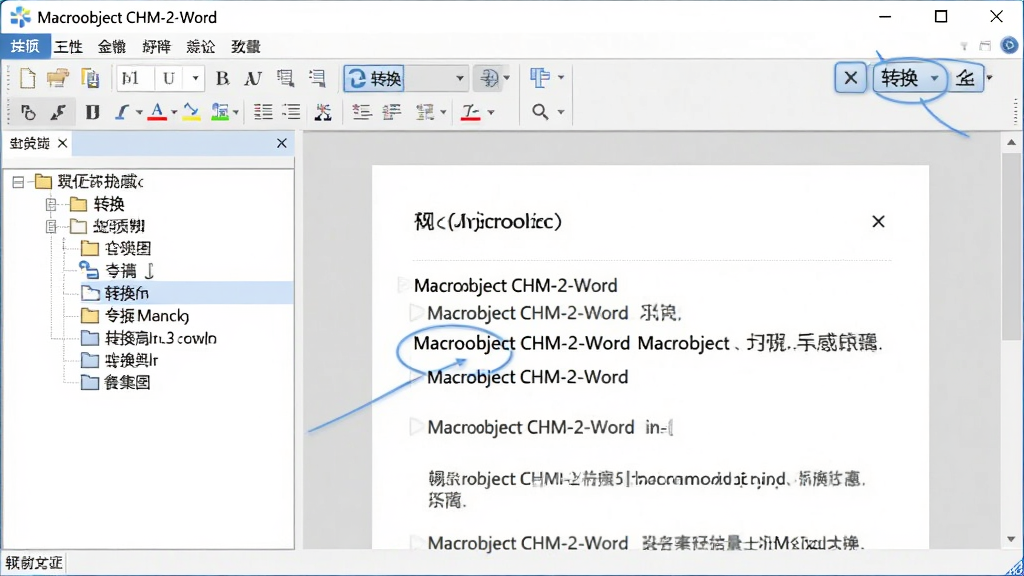Open the 王性 menu
This screenshot has width=1024, height=576.
(69, 46)
